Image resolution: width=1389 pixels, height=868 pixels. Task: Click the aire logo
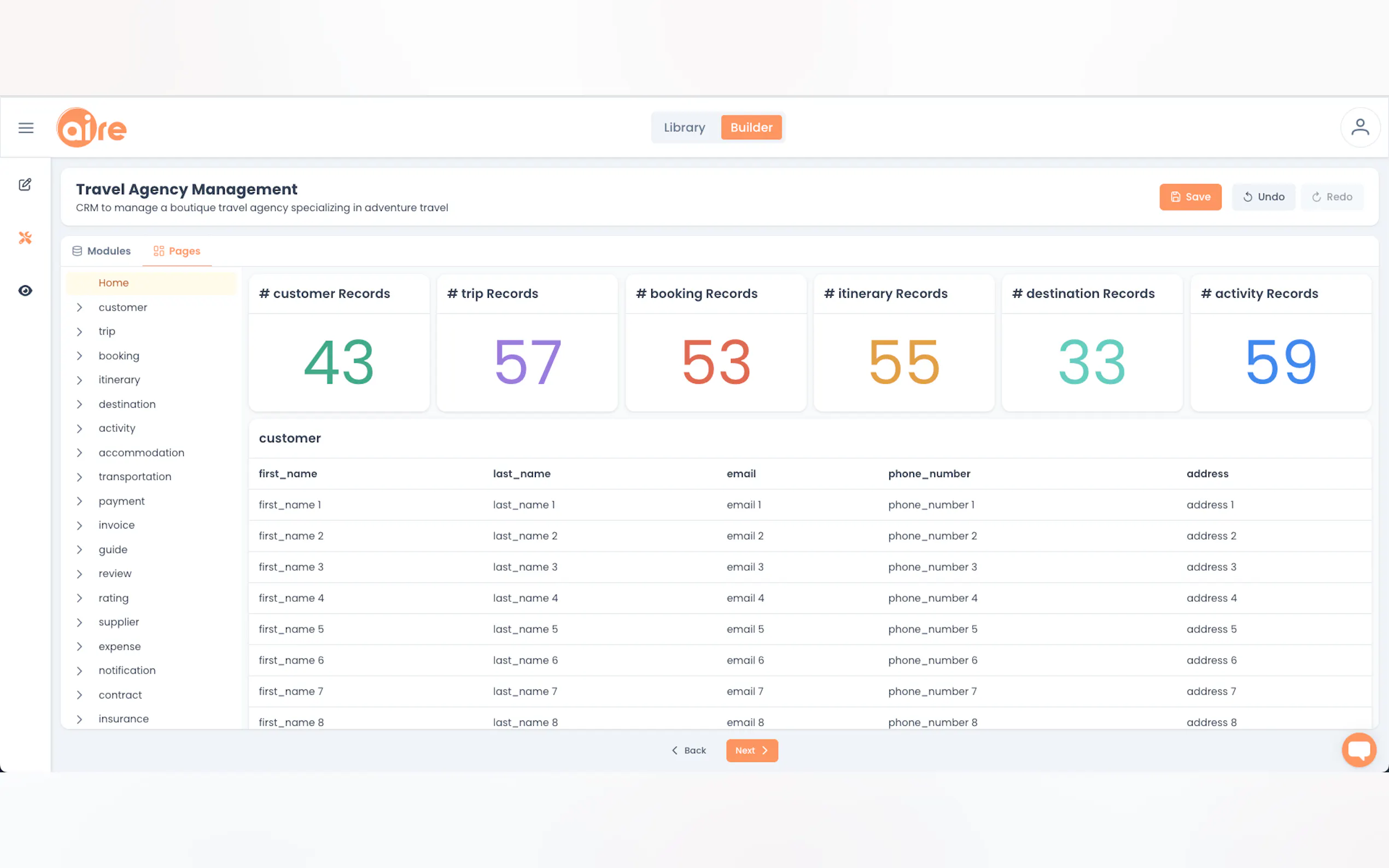point(92,127)
